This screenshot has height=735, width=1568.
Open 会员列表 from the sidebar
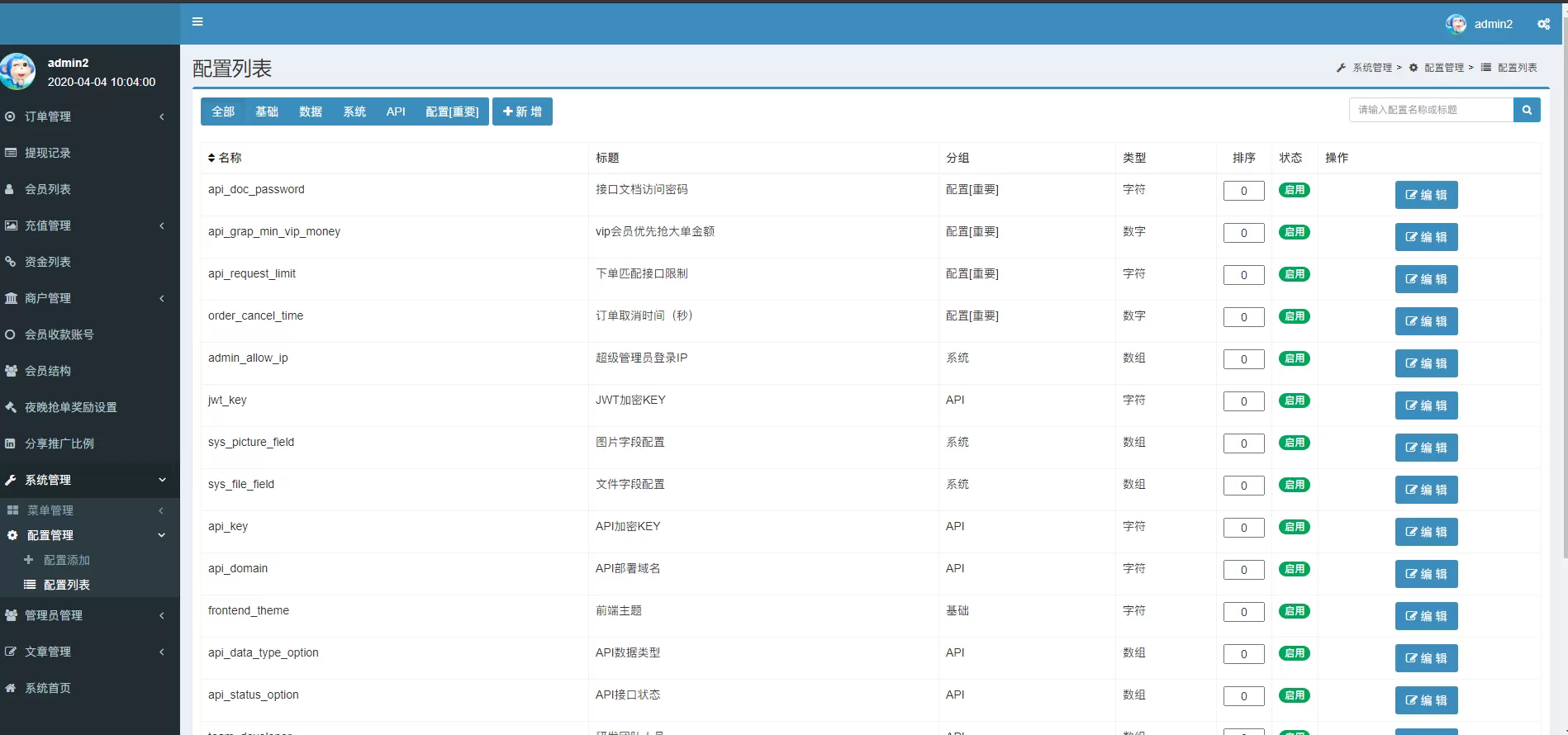coord(48,189)
